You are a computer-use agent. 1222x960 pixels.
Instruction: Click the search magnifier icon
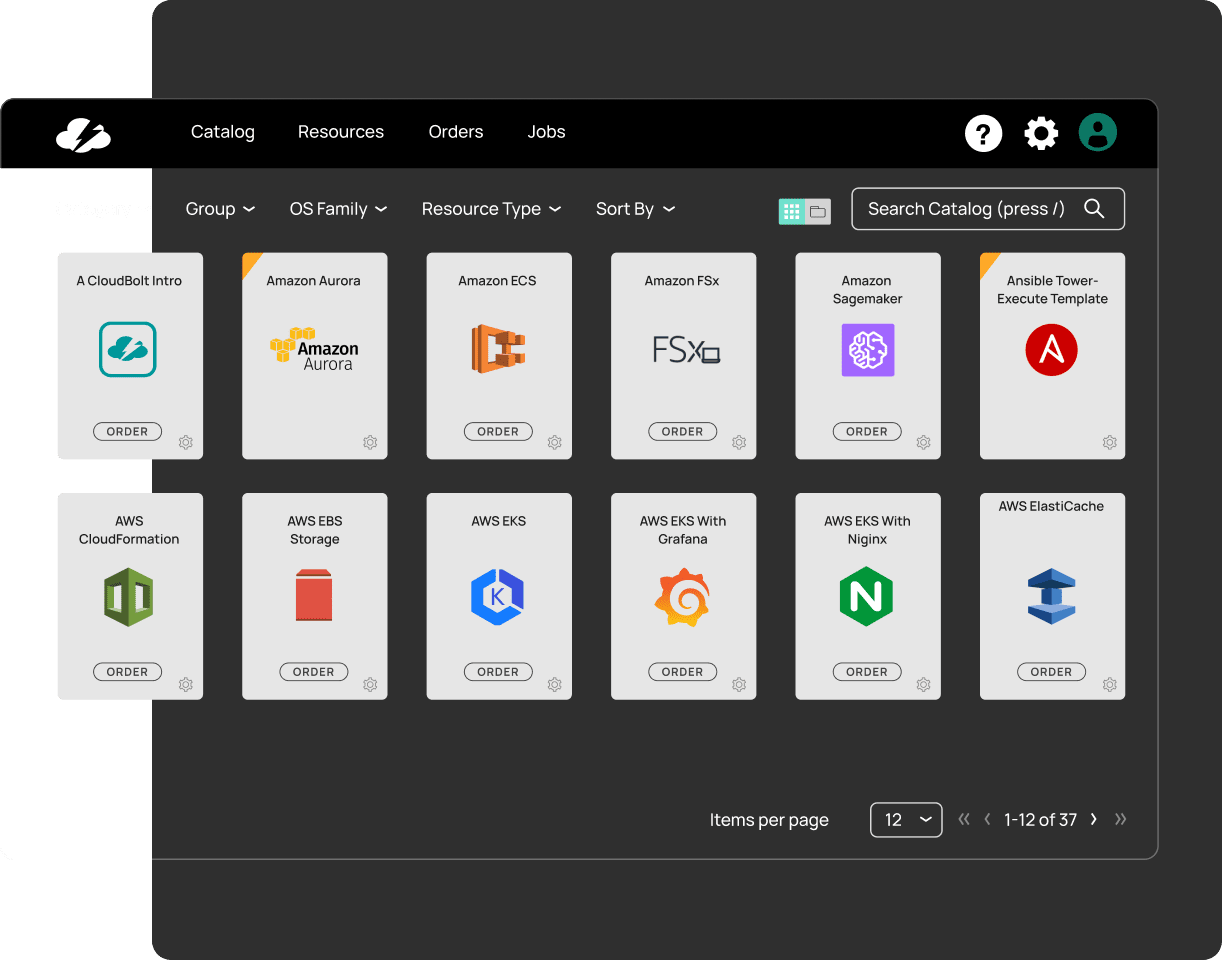1094,208
